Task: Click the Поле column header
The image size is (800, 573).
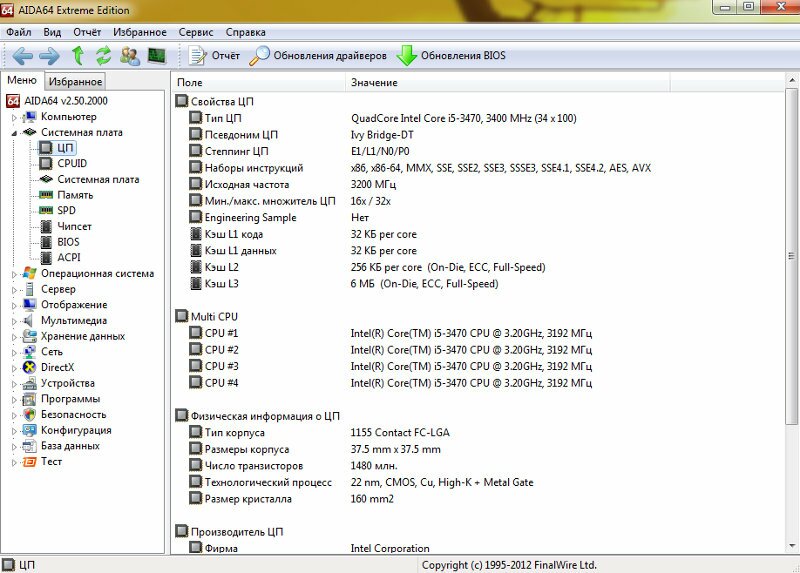Action: click(x=259, y=82)
